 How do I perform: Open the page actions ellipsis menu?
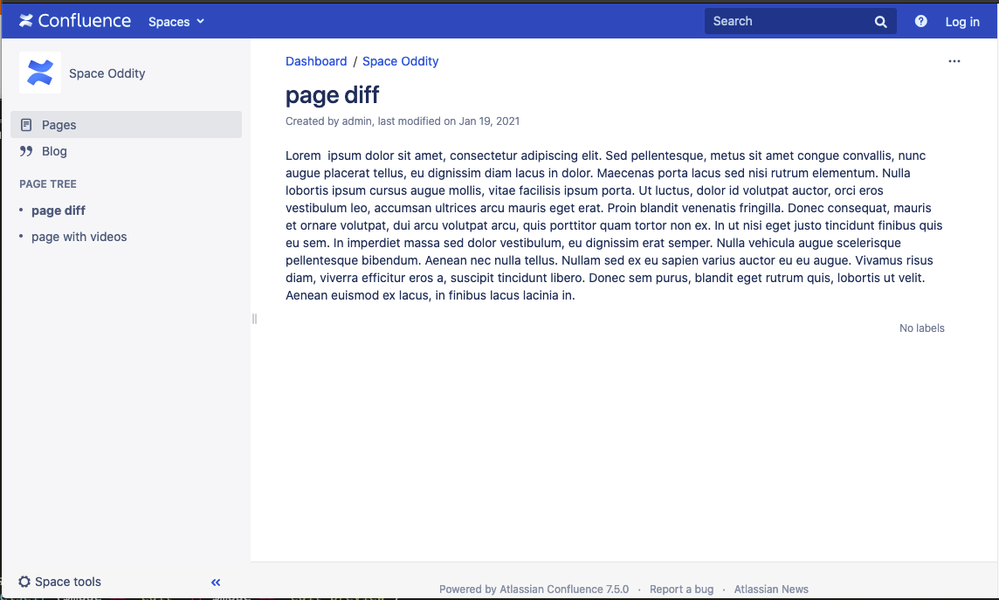[x=954, y=61]
